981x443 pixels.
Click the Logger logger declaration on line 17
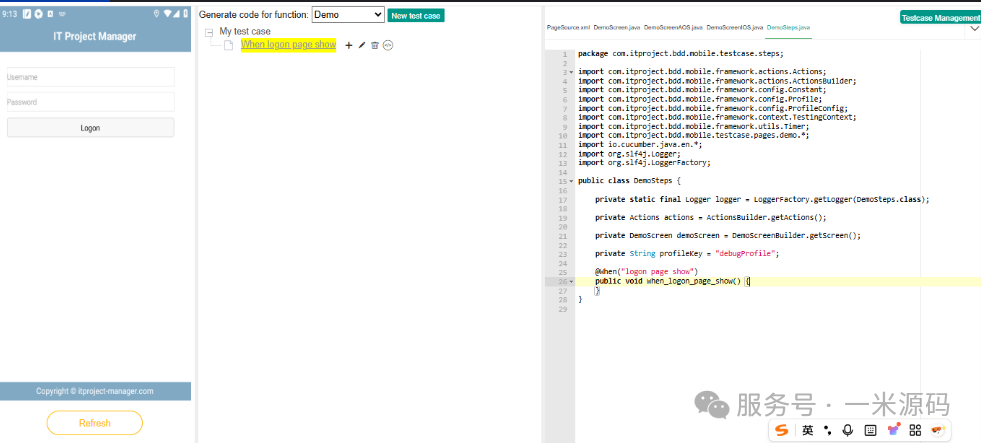pyautogui.click(x=762, y=200)
